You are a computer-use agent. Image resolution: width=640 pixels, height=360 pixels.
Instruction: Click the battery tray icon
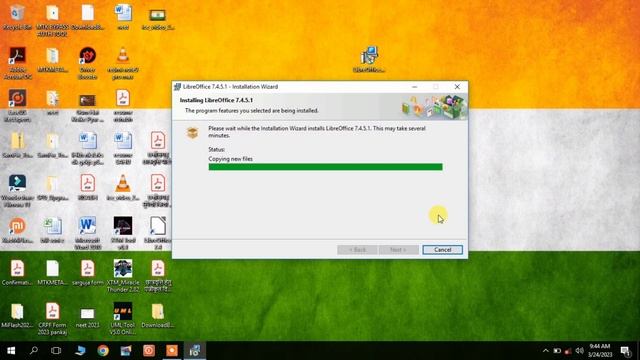pyautogui.click(x=557, y=351)
